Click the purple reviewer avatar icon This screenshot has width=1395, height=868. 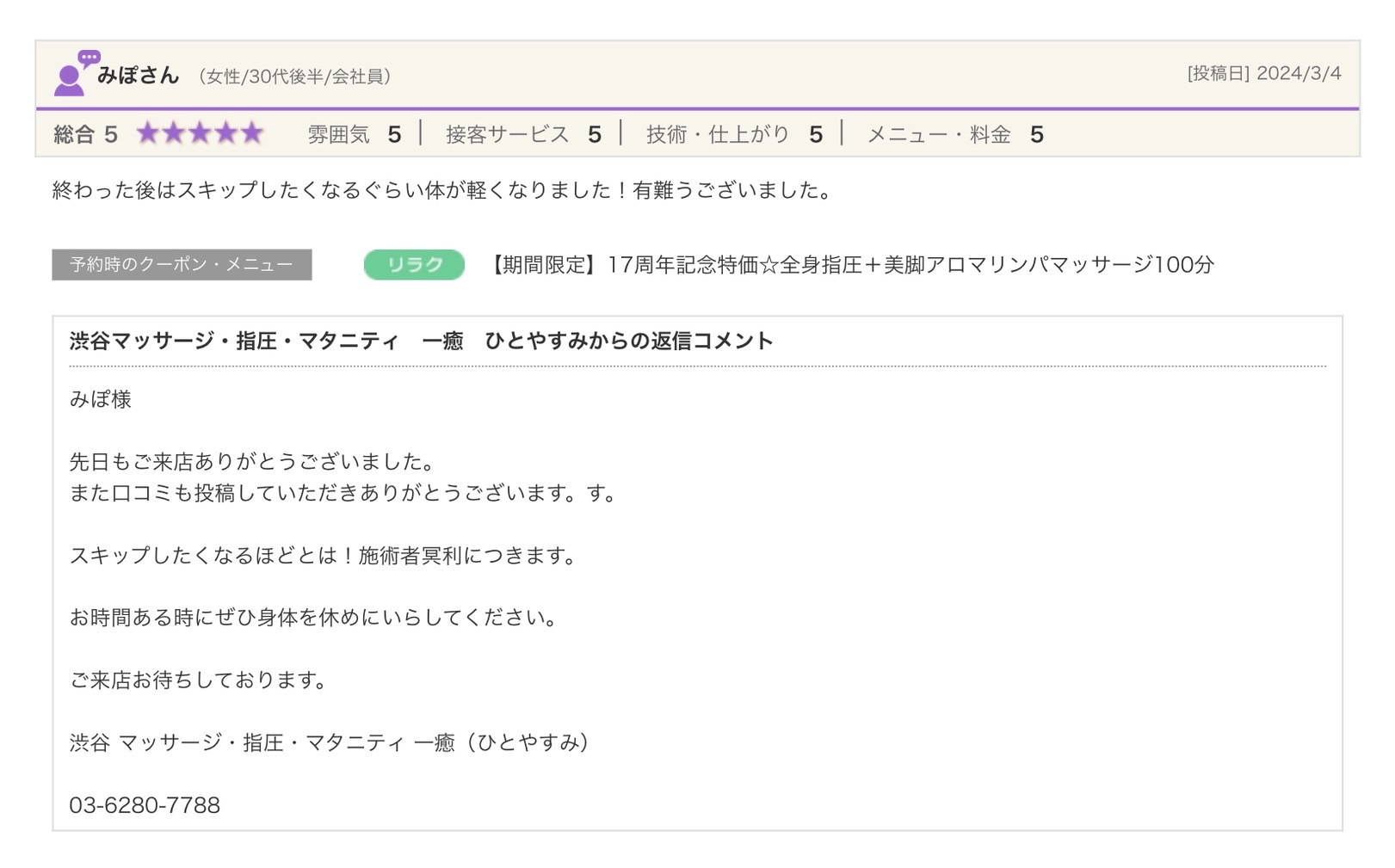click(x=77, y=72)
